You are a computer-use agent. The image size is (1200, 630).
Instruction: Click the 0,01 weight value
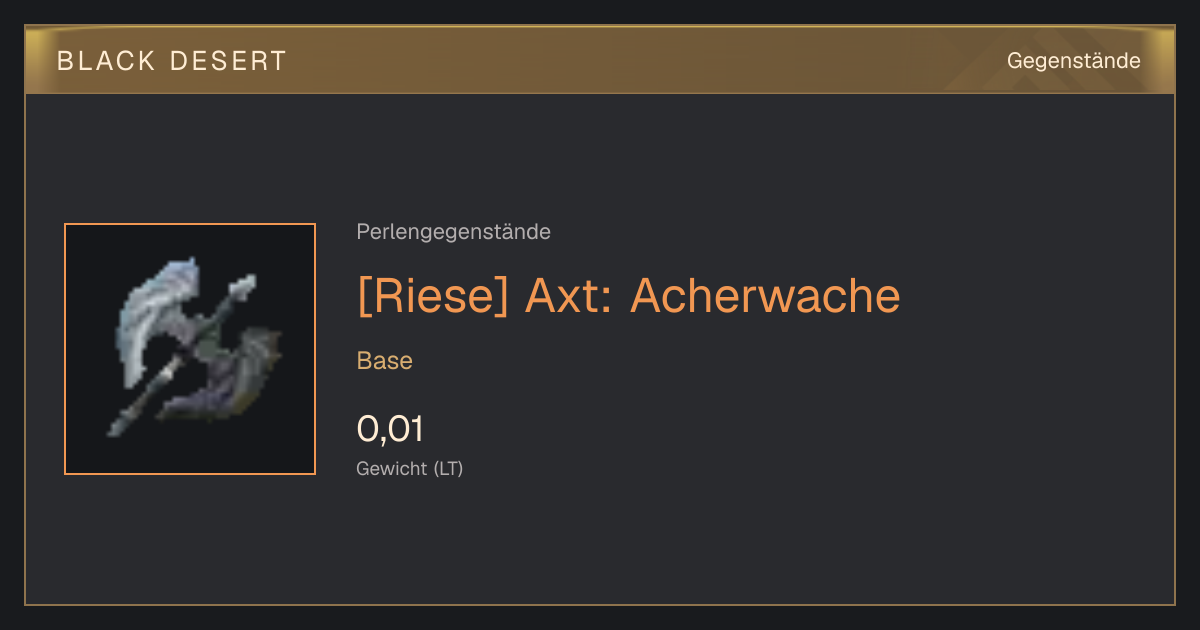390,429
